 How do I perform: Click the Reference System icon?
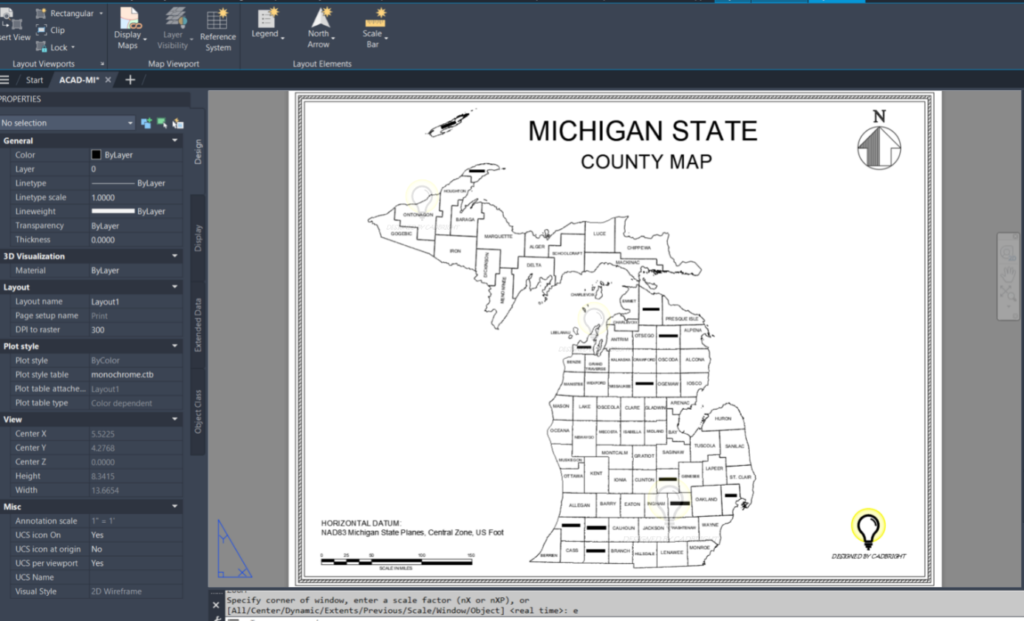tap(217, 30)
